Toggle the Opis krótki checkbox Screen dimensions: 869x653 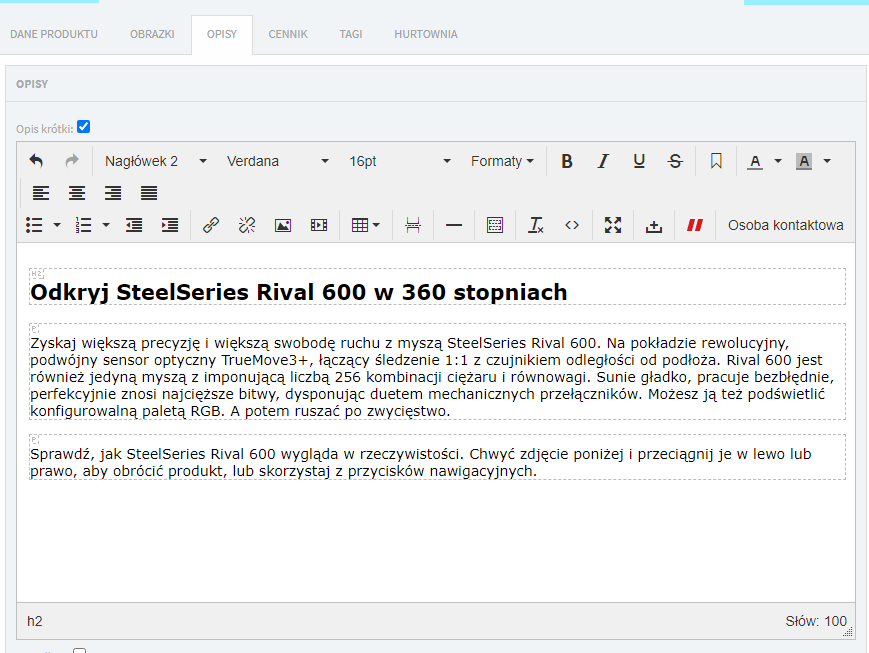coord(84,127)
